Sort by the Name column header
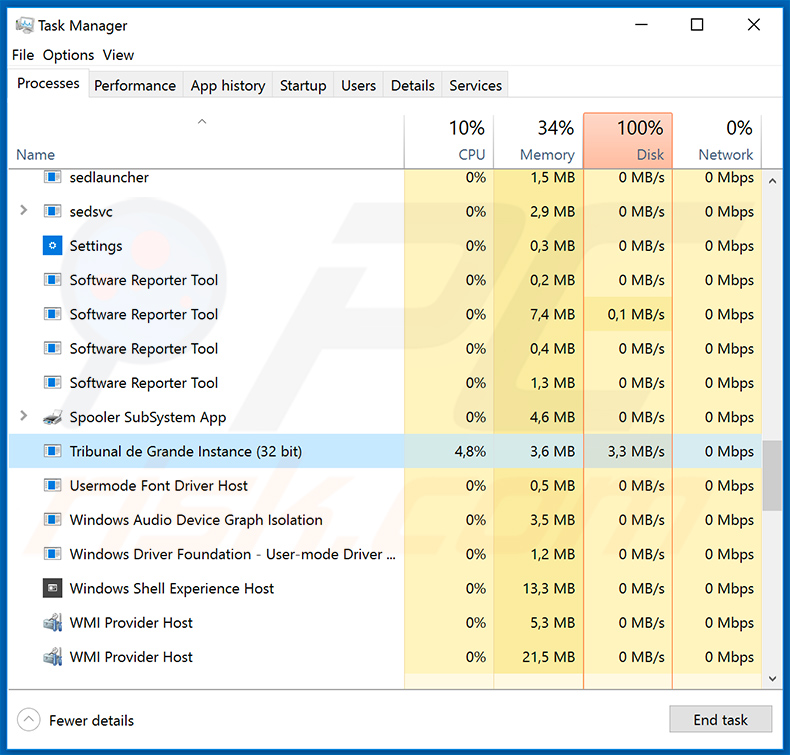790x755 pixels. coord(206,141)
